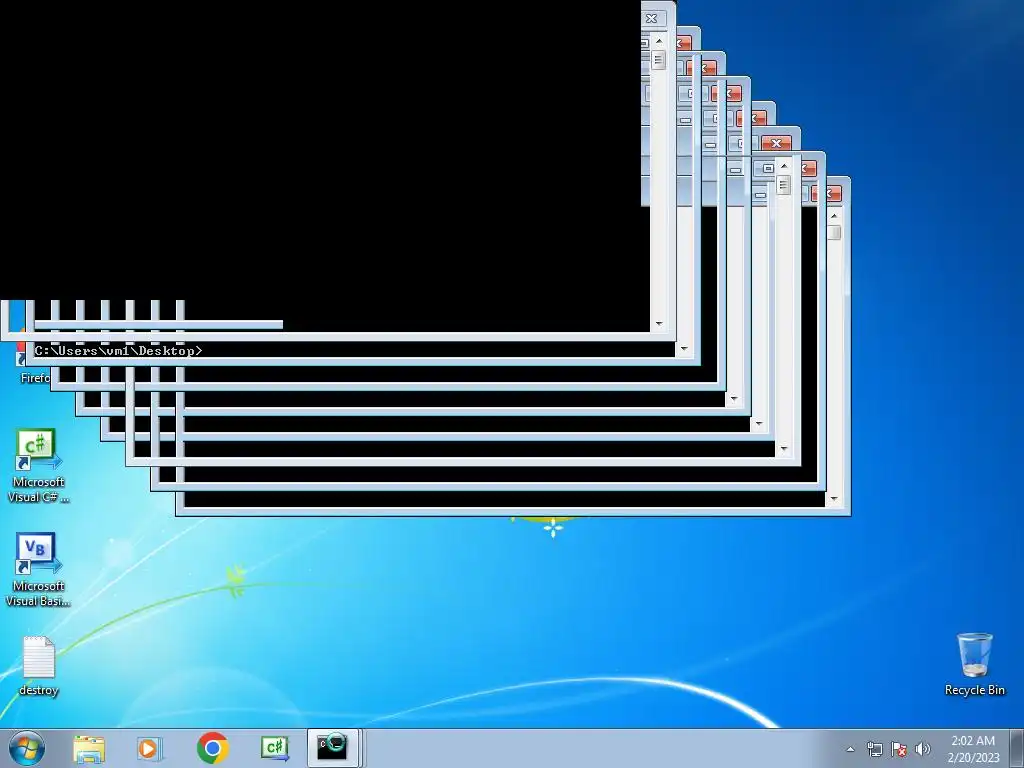Open the volume speaker tray icon
Viewport: 1024px width, 768px height.
[923, 749]
